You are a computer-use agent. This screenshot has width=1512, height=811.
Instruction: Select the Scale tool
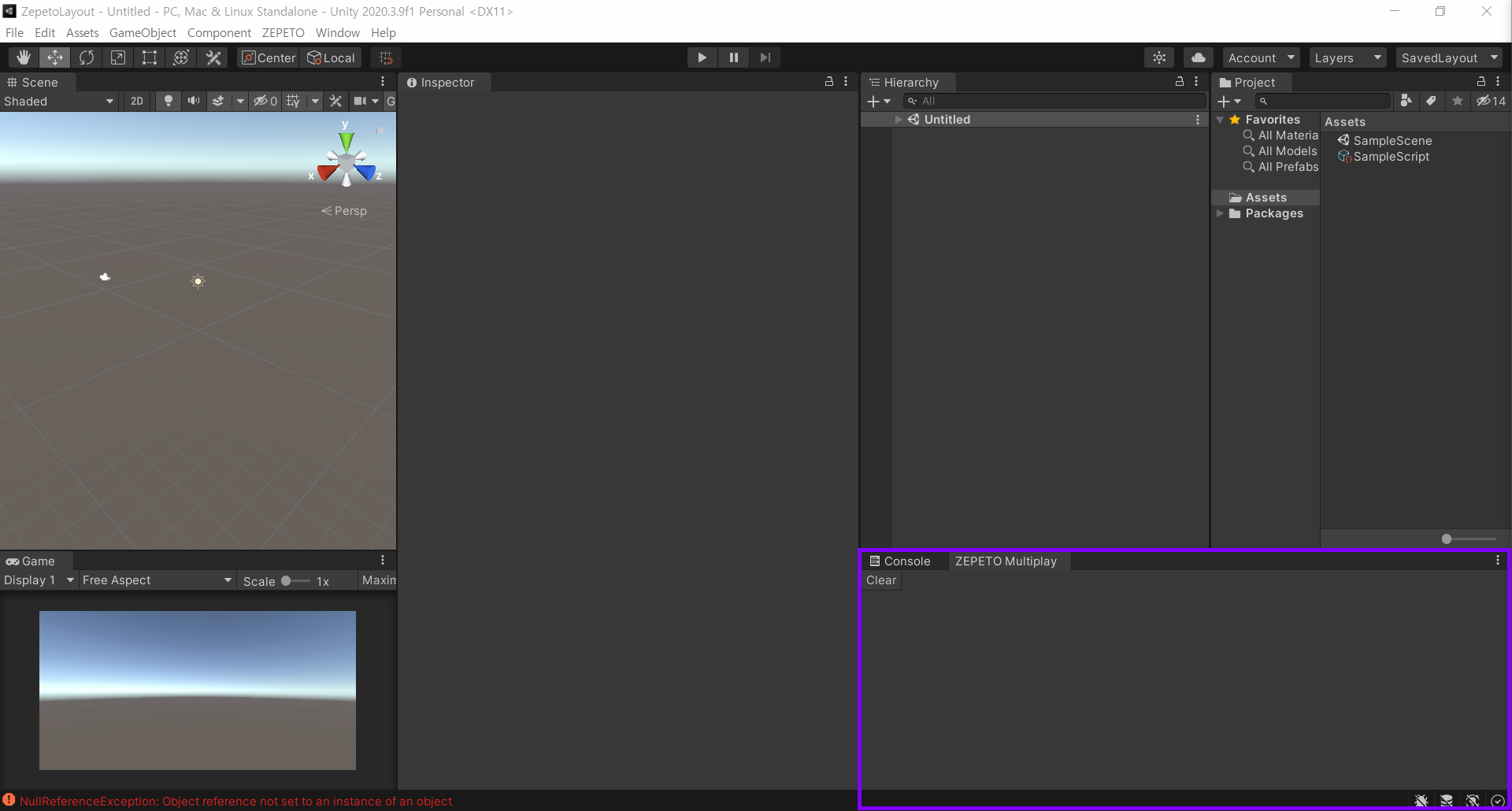coord(118,57)
